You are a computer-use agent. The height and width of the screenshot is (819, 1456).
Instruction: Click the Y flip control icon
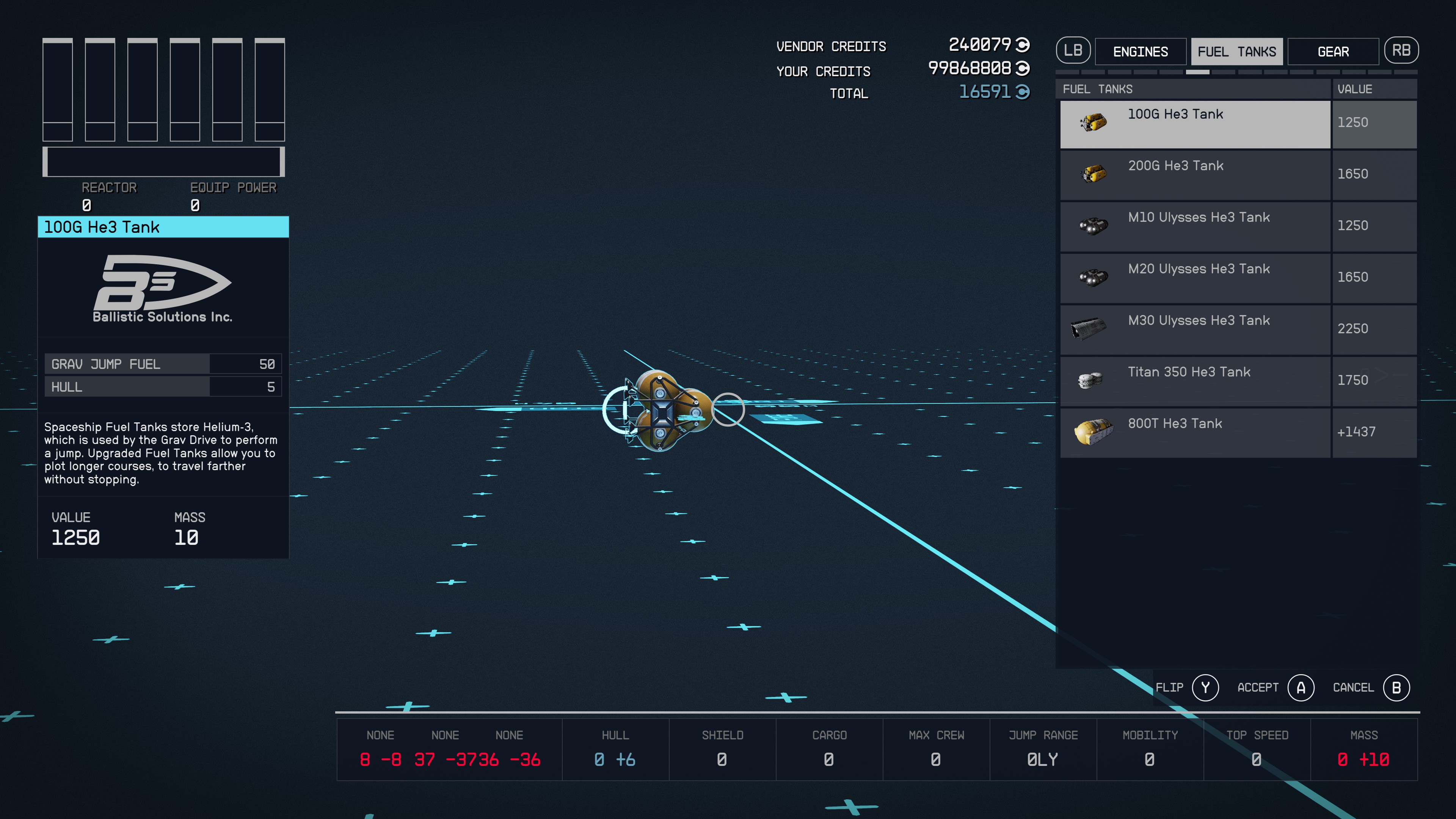(1206, 688)
